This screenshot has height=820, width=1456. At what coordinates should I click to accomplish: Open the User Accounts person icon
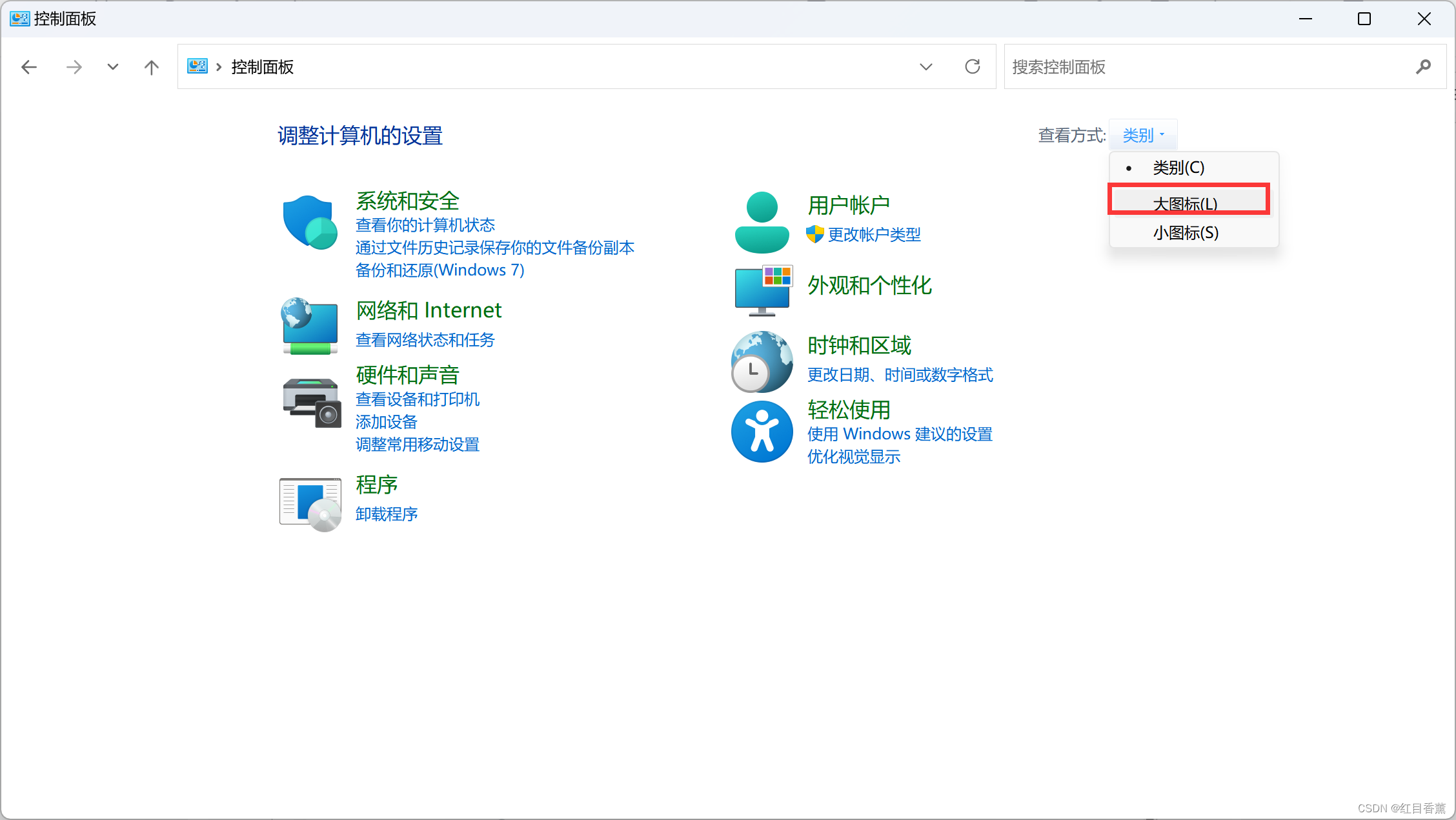click(x=762, y=223)
